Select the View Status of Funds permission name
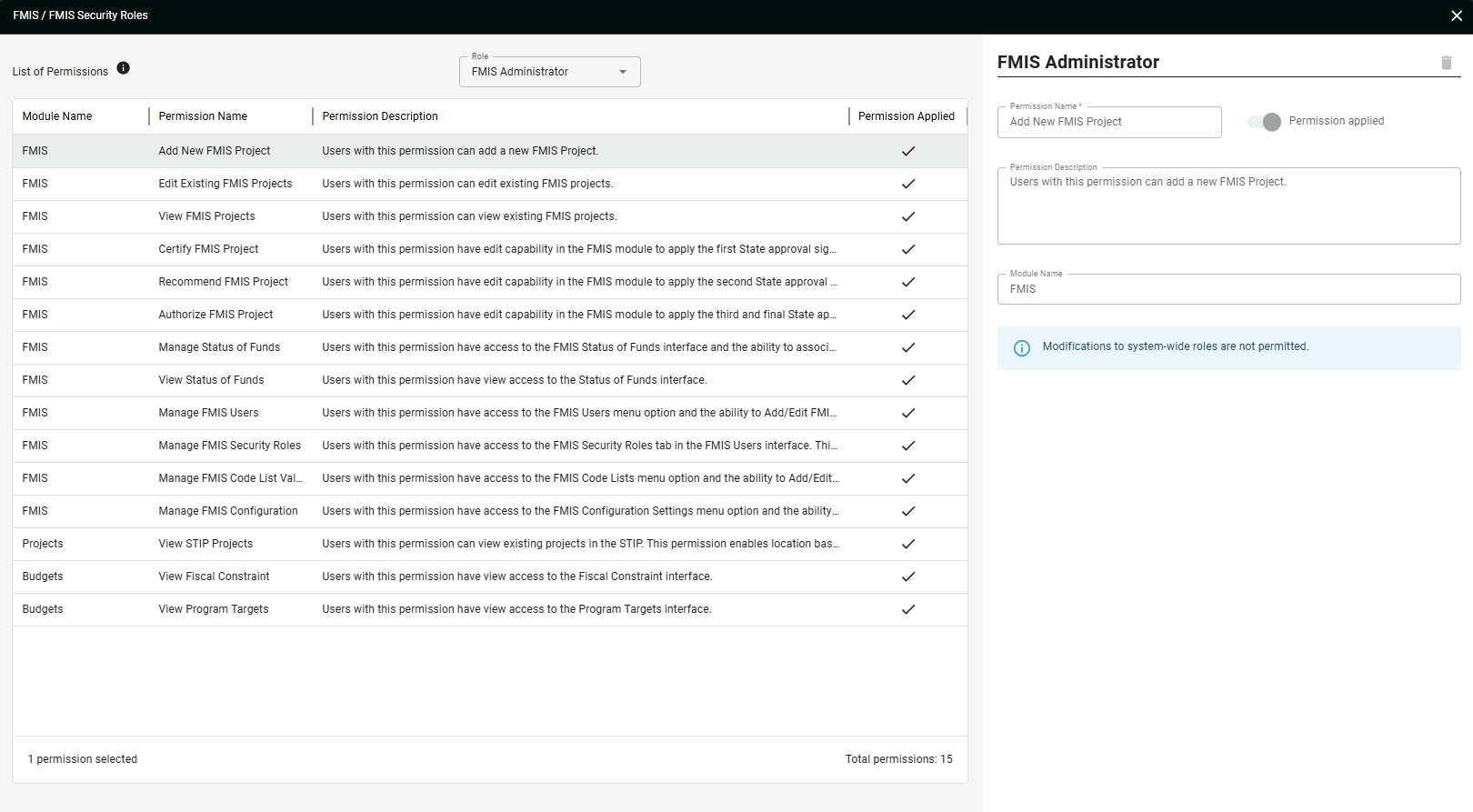Image resolution: width=1473 pixels, height=812 pixels. coord(211,380)
